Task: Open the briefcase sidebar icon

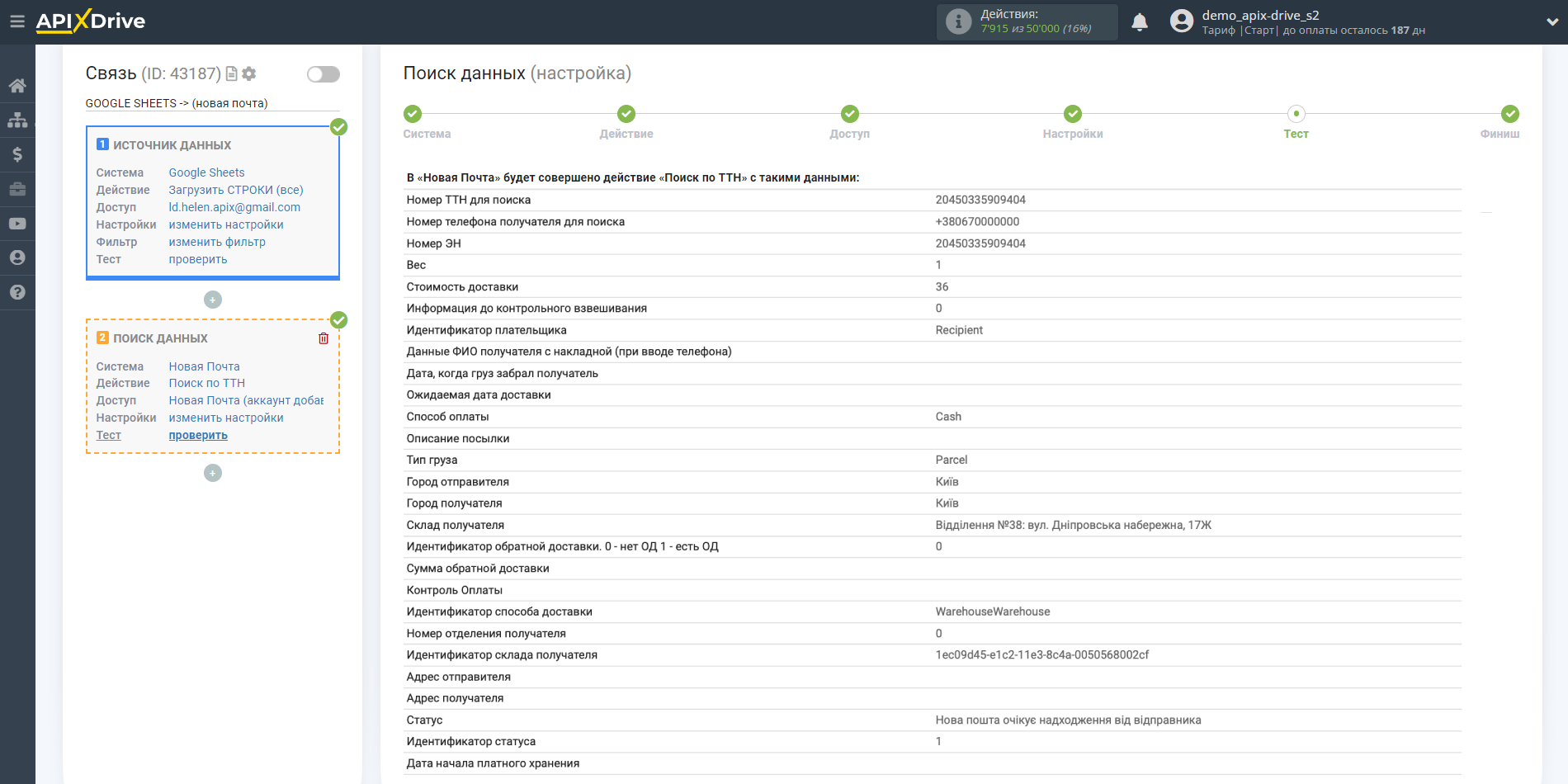Action: (x=17, y=189)
